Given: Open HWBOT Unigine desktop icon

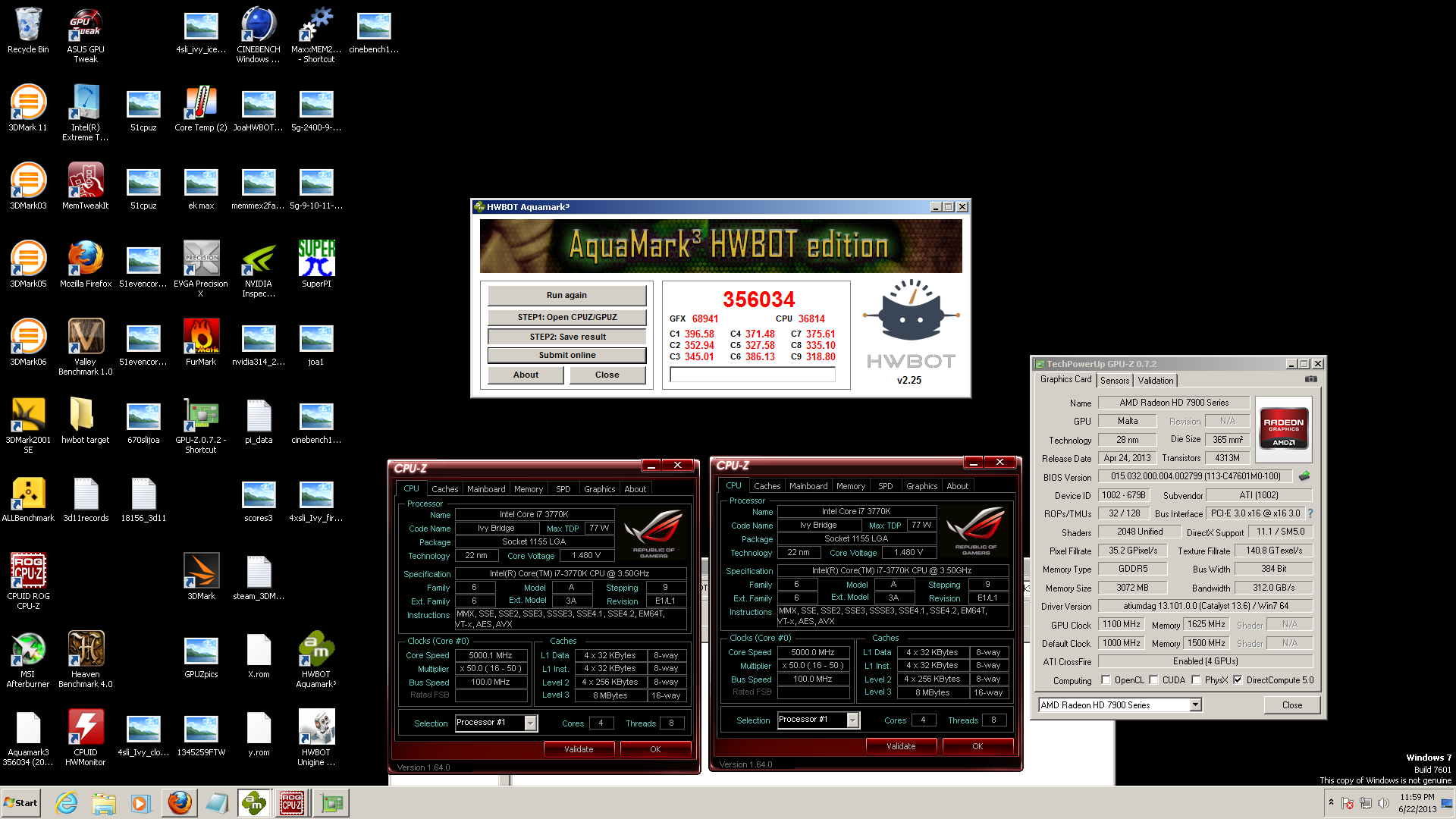Looking at the screenshot, I should click(316, 738).
